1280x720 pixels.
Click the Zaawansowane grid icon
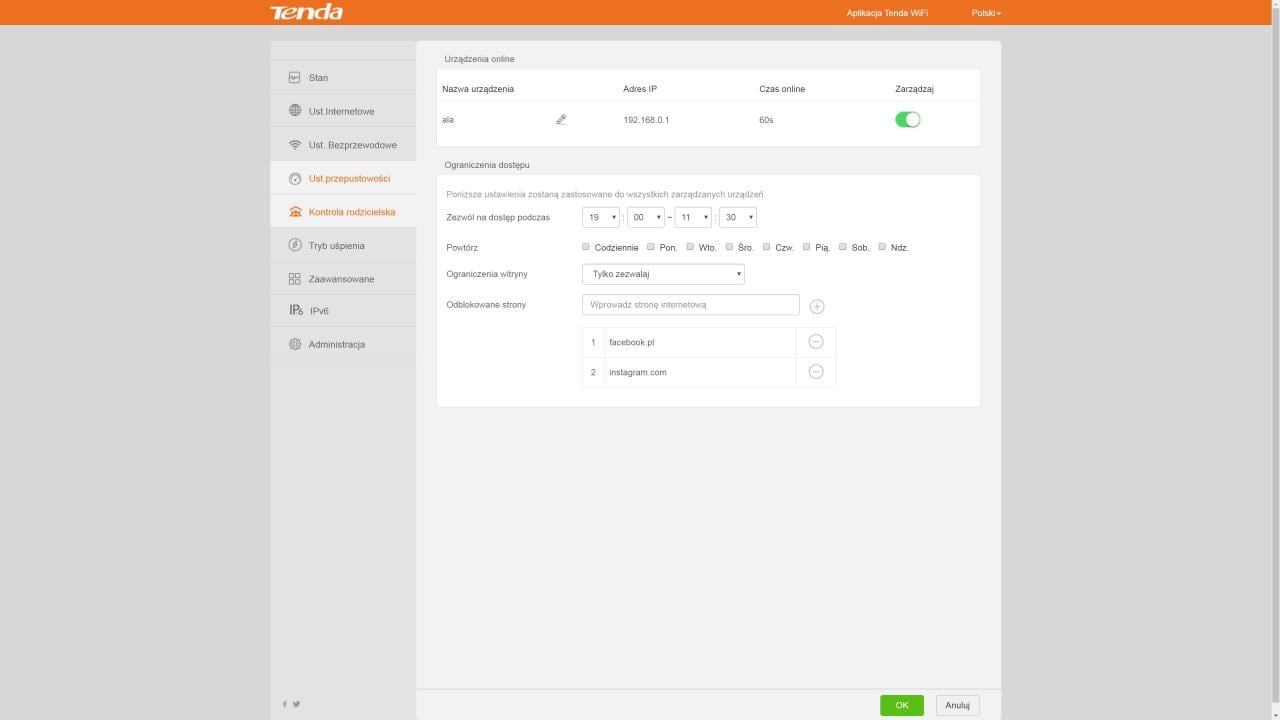[x=294, y=279]
